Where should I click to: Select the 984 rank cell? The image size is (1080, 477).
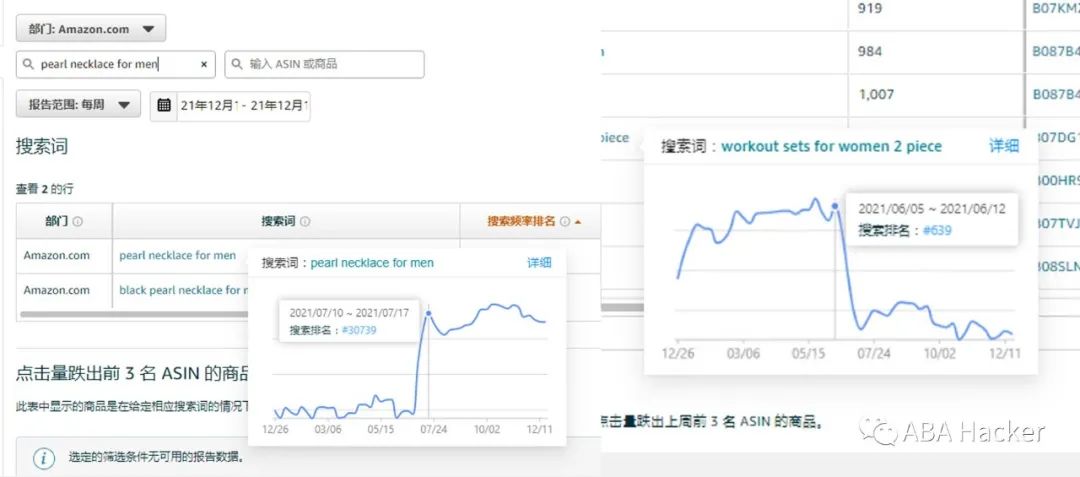point(870,52)
